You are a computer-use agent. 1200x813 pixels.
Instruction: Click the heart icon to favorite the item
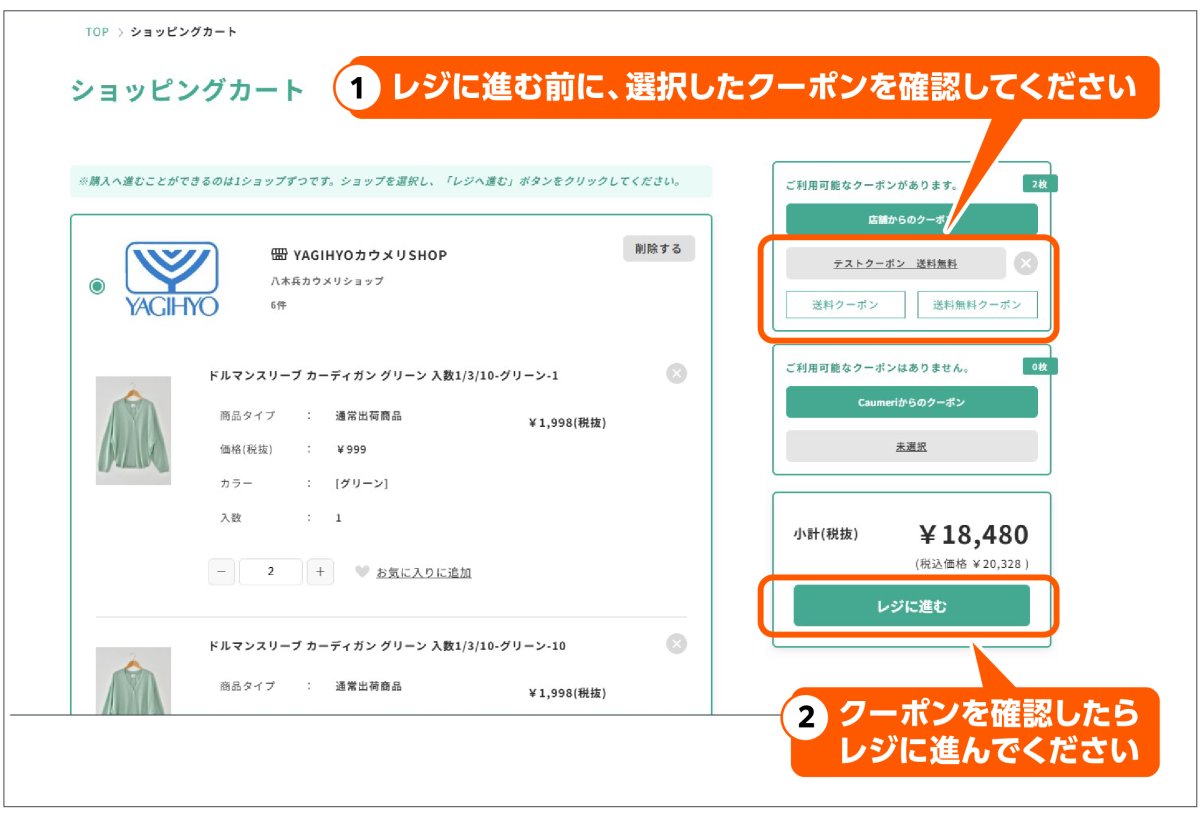[x=362, y=572]
